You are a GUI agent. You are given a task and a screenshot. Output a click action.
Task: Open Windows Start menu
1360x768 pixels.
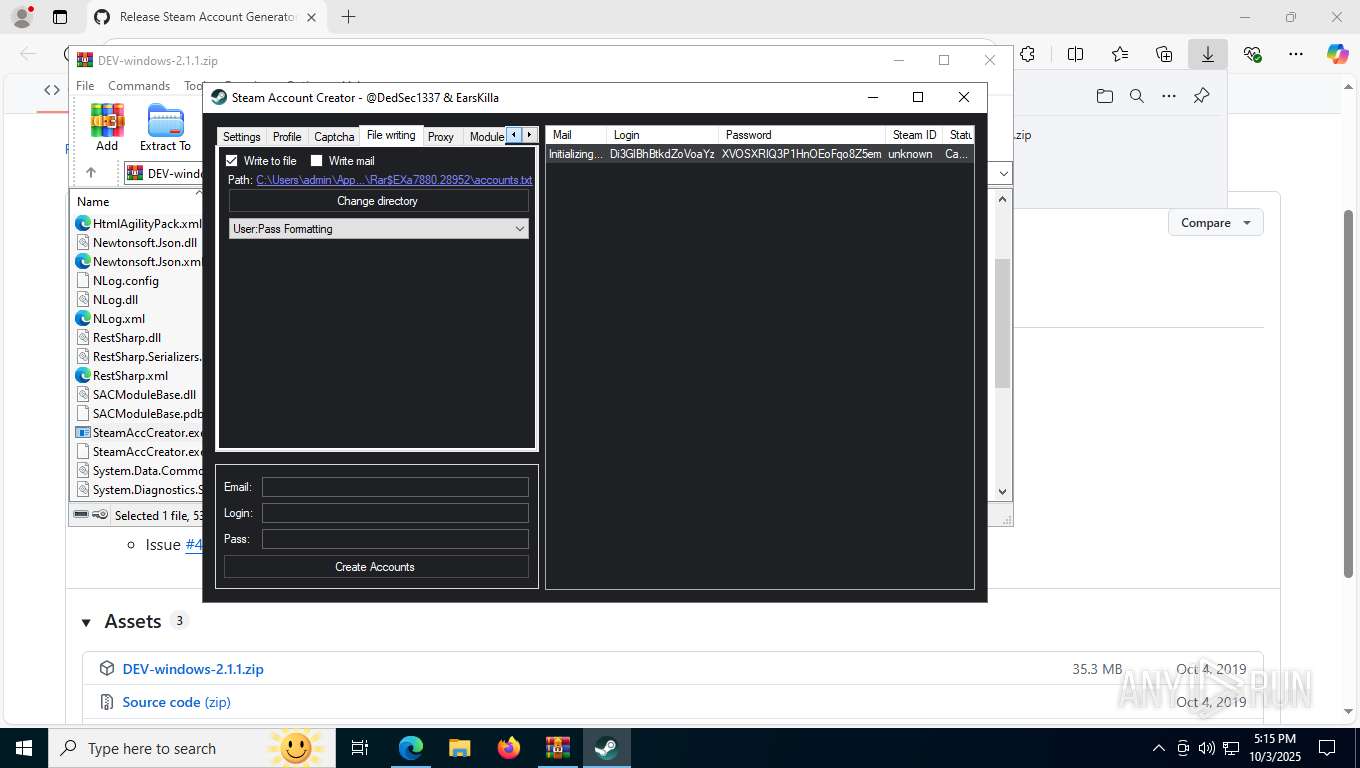pos(24,748)
